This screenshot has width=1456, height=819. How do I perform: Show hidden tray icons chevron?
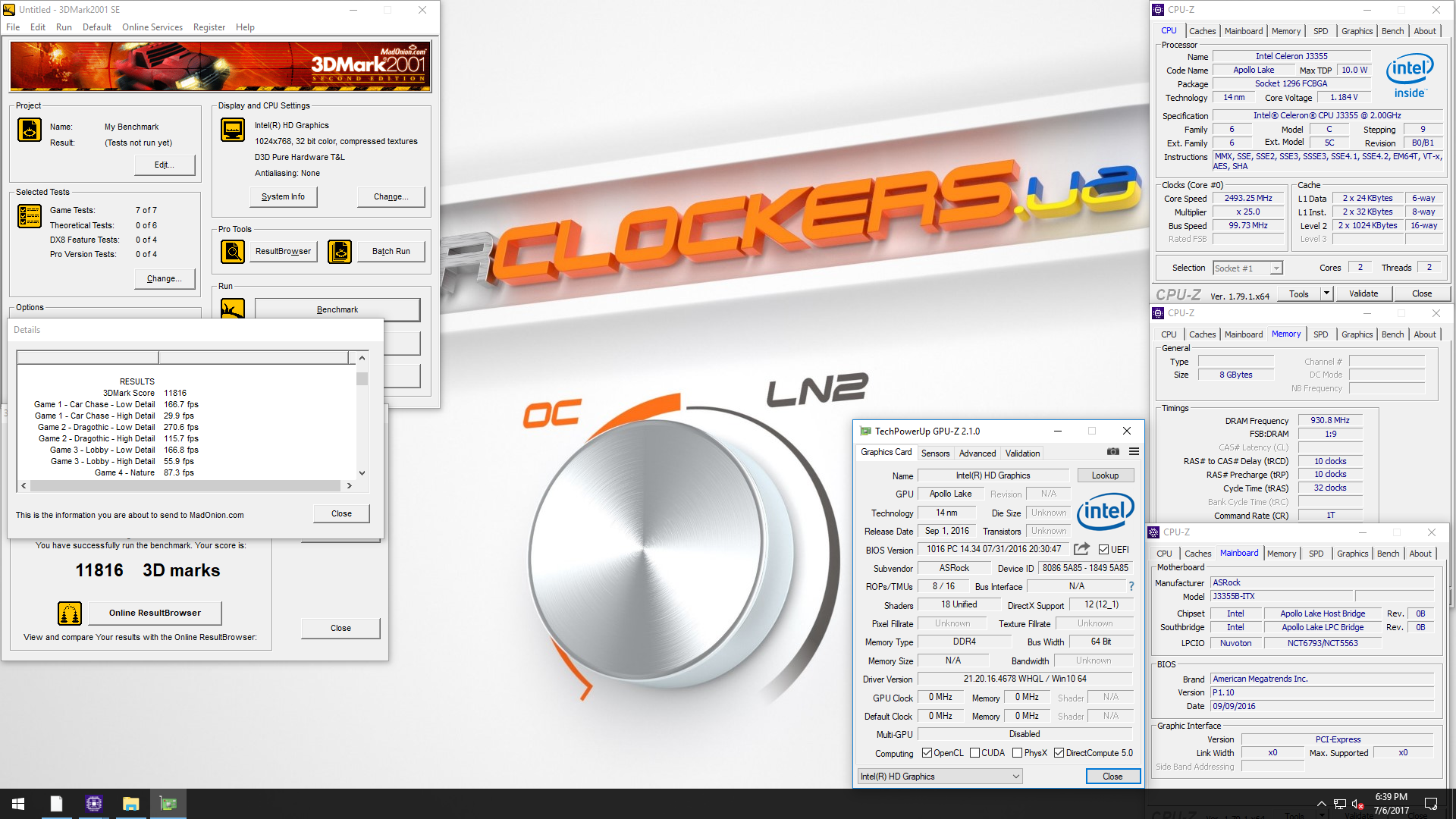[1321, 804]
